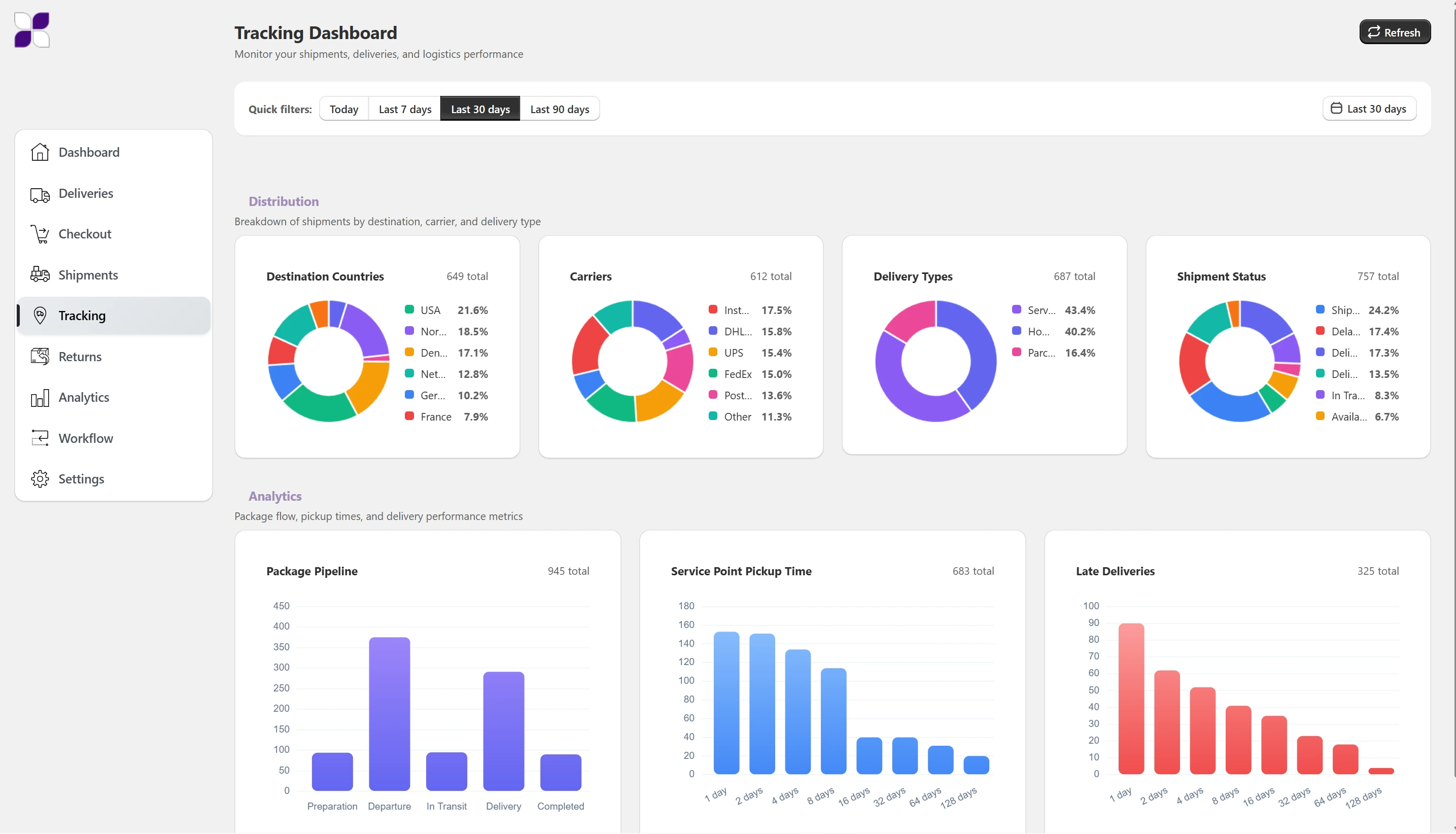Open the Shipments page
The height and width of the screenshot is (834, 1456).
point(114,275)
